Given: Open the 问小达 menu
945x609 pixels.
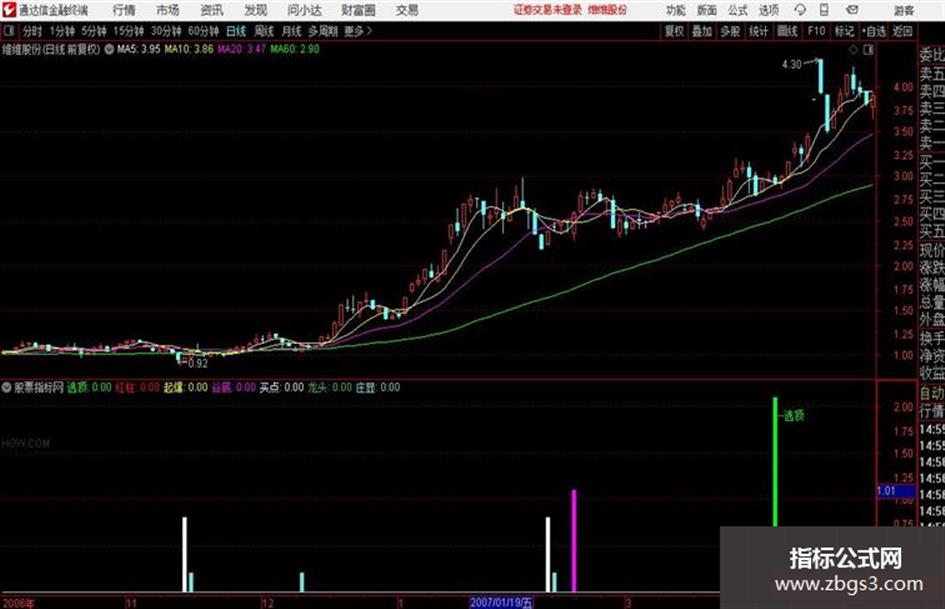Looking at the screenshot, I should click(304, 10).
